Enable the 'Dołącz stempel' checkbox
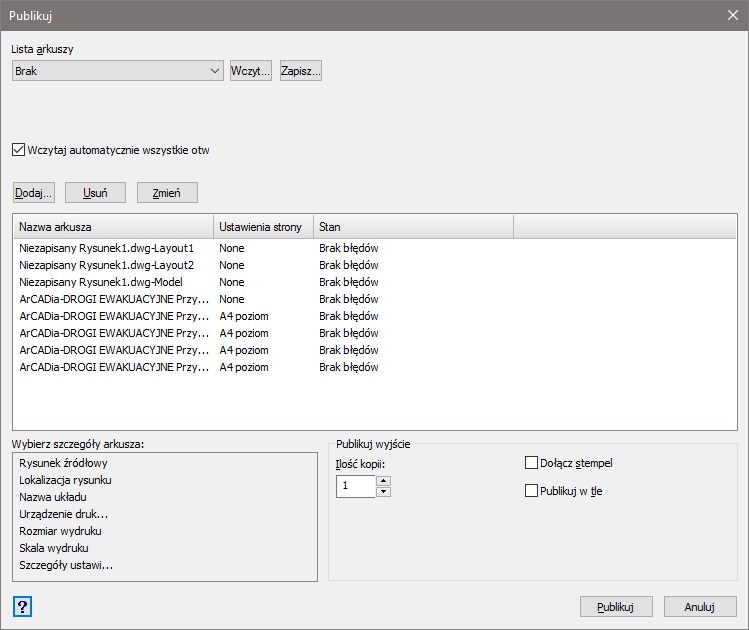 pos(531,463)
